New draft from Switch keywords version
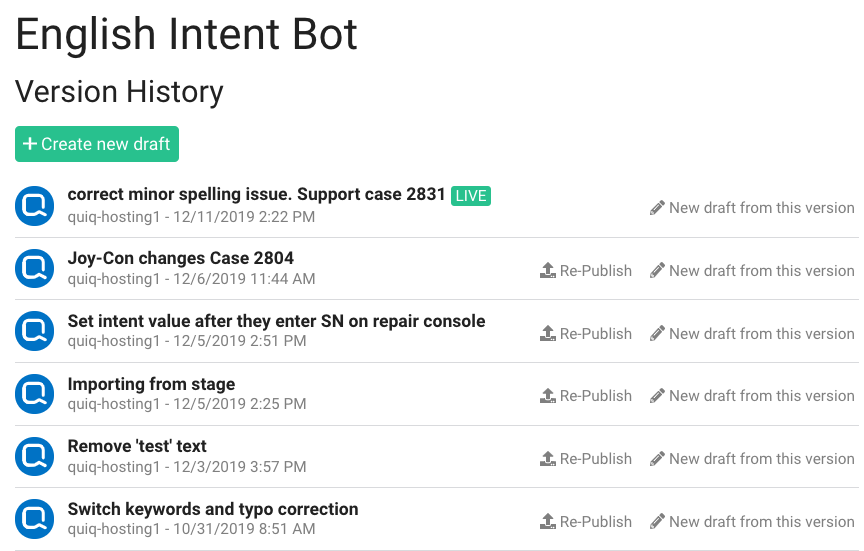The height and width of the screenshot is (551, 864). click(752, 521)
